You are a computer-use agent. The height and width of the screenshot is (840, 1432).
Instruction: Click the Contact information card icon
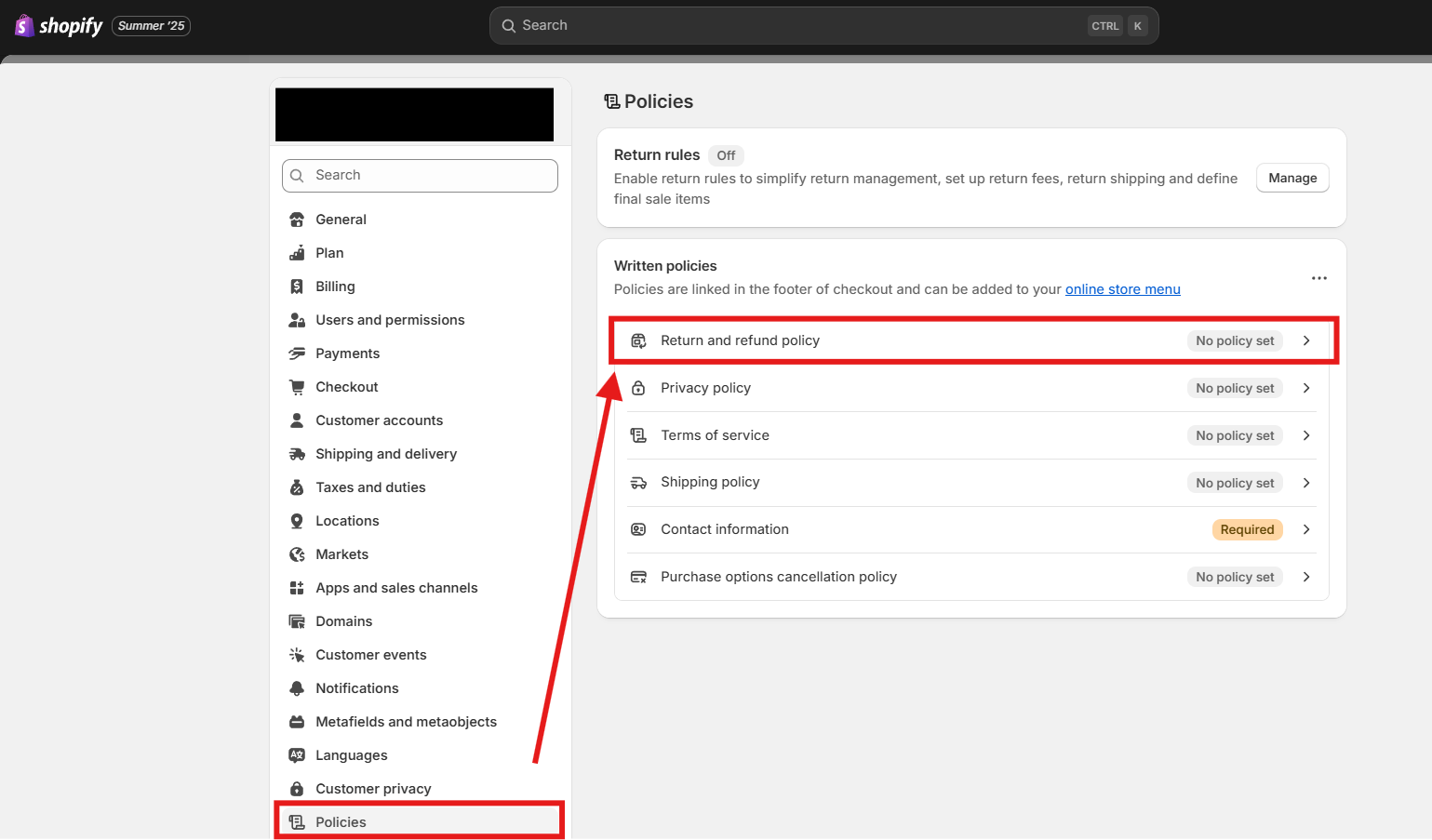tap(638, 529)
